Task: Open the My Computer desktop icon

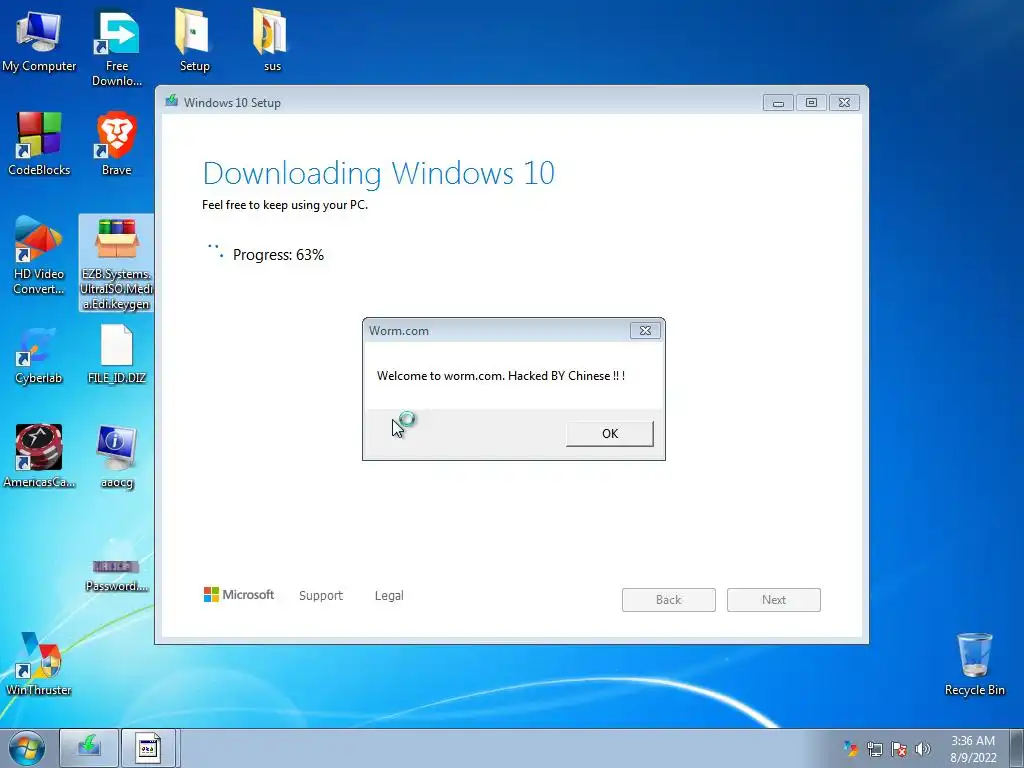Action: (x=39, y=40)
